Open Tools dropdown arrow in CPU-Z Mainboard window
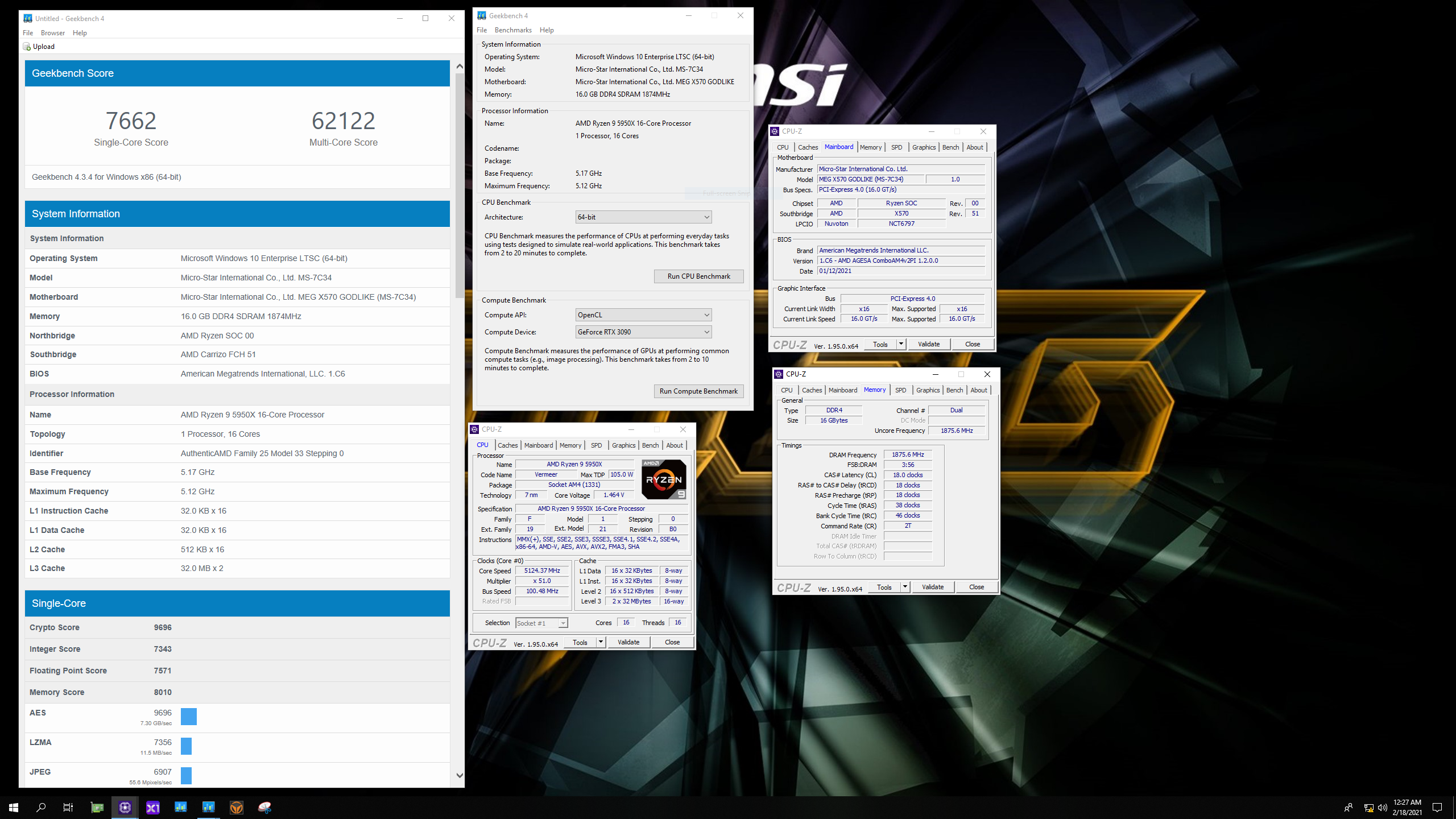1456x819 pixels. [x=901, y=344]
